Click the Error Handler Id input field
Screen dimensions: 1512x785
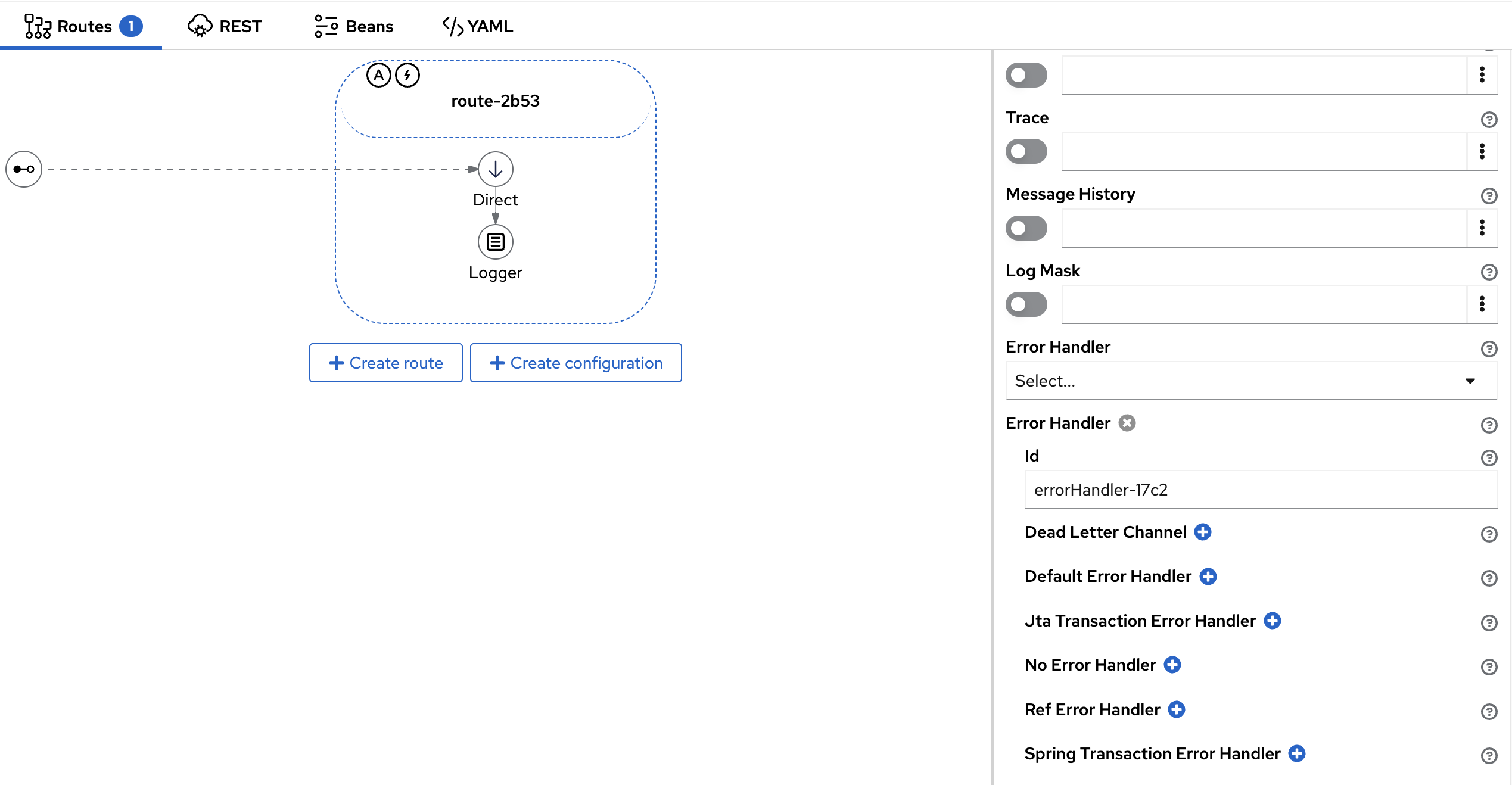[1259, 490]
